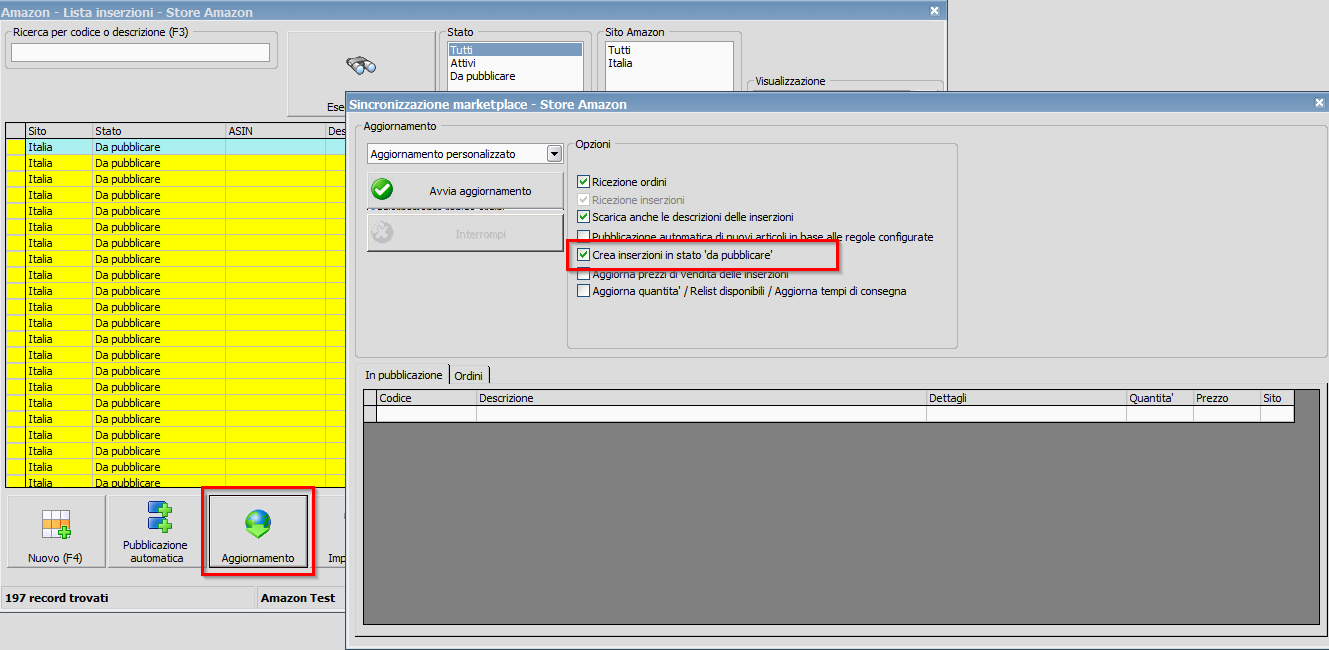Click the Interrompi button
1329x650 pixels.
point(465,233)
